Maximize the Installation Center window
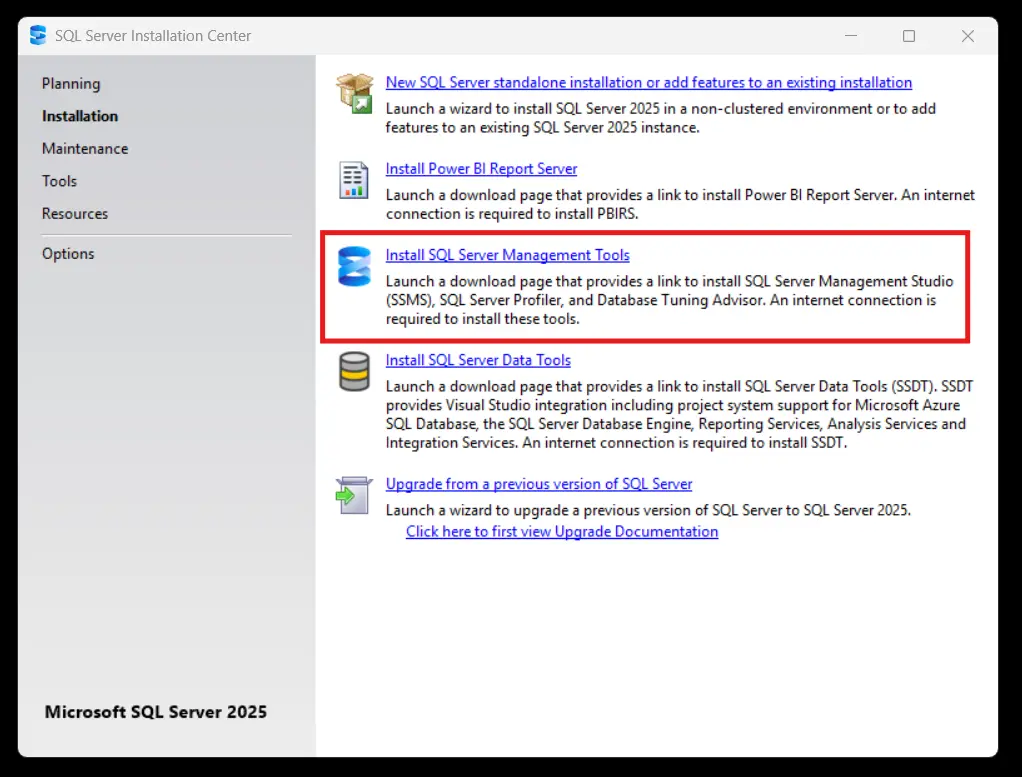1022x777 pixels. tap(909, 35)
